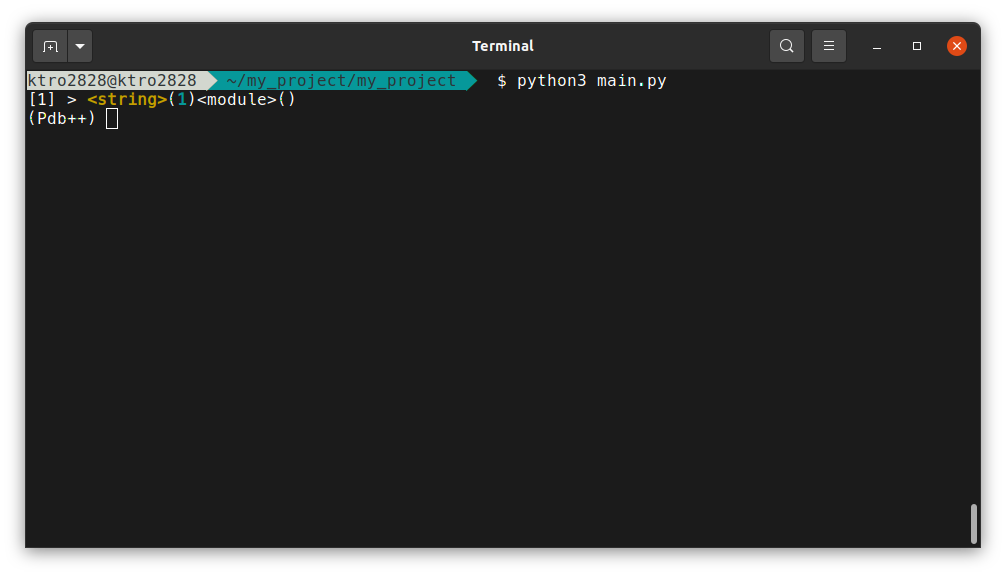
Task: Click the <module>() text
Action: pyautogui.click(x=246, y=100)
